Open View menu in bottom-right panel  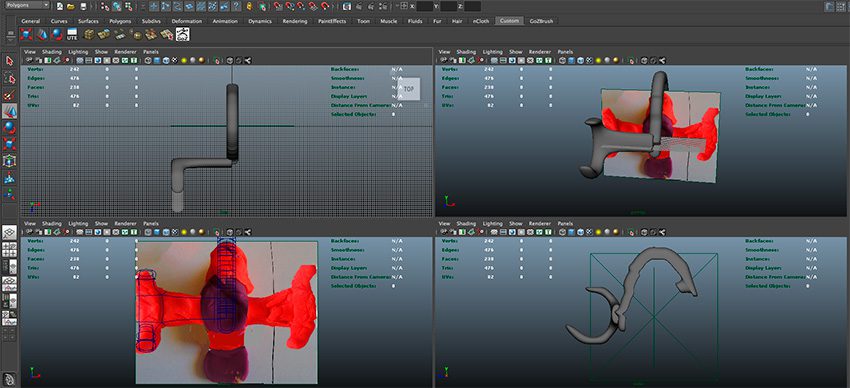444,223
